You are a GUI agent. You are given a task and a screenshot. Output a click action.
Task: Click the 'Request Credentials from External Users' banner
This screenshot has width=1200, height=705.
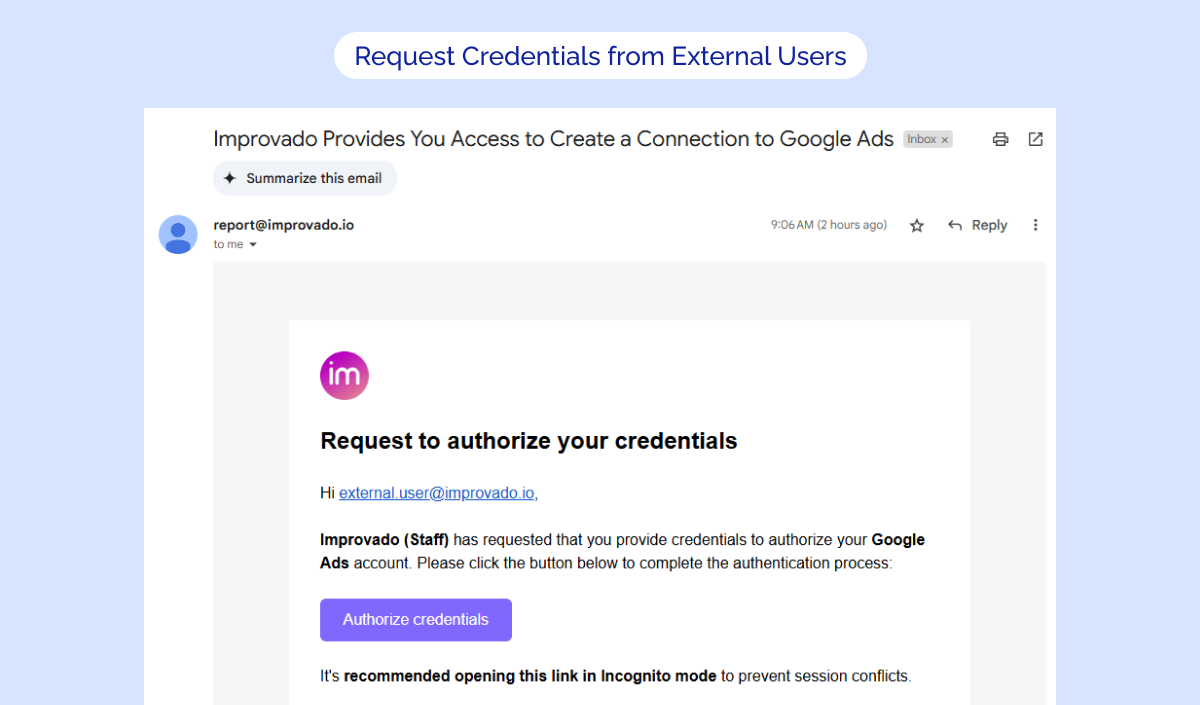pos(600,56)
